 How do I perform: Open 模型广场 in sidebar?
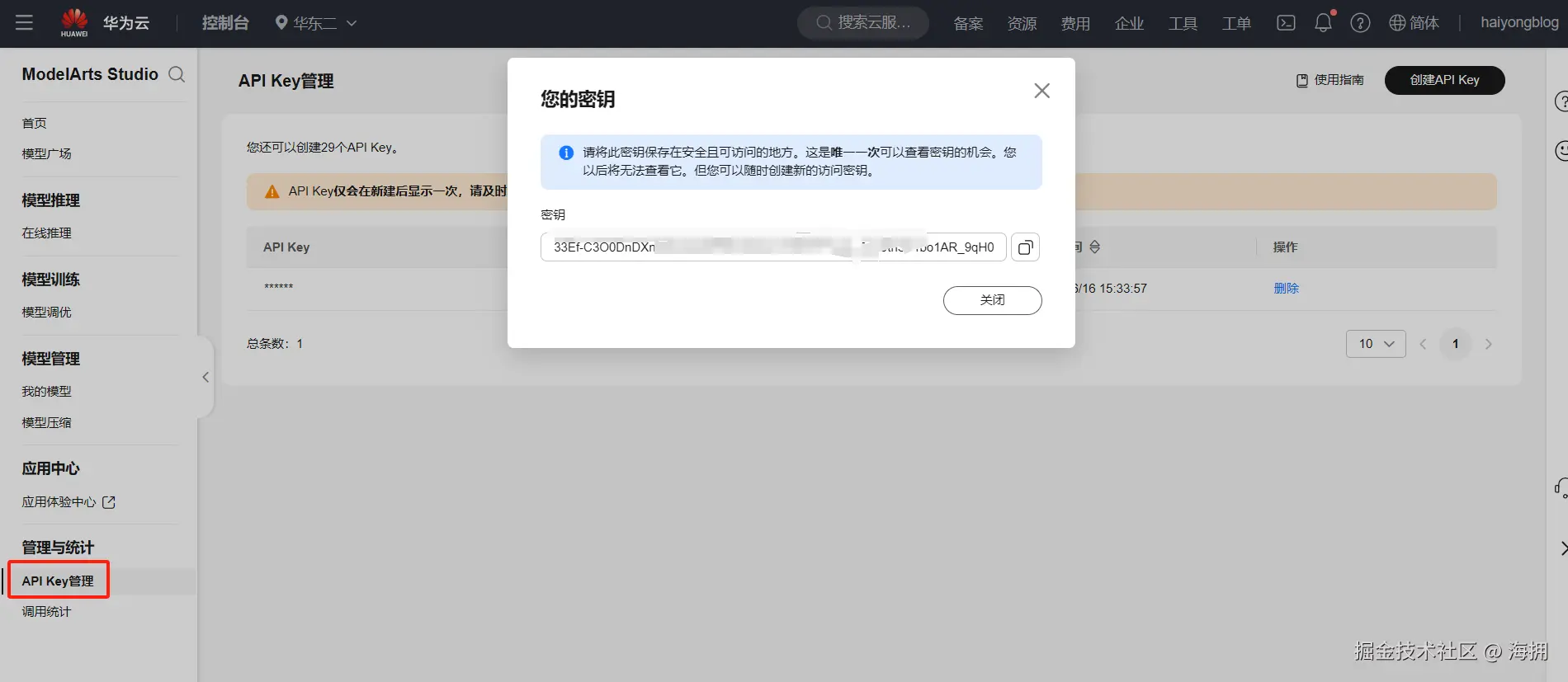[46, 153]
